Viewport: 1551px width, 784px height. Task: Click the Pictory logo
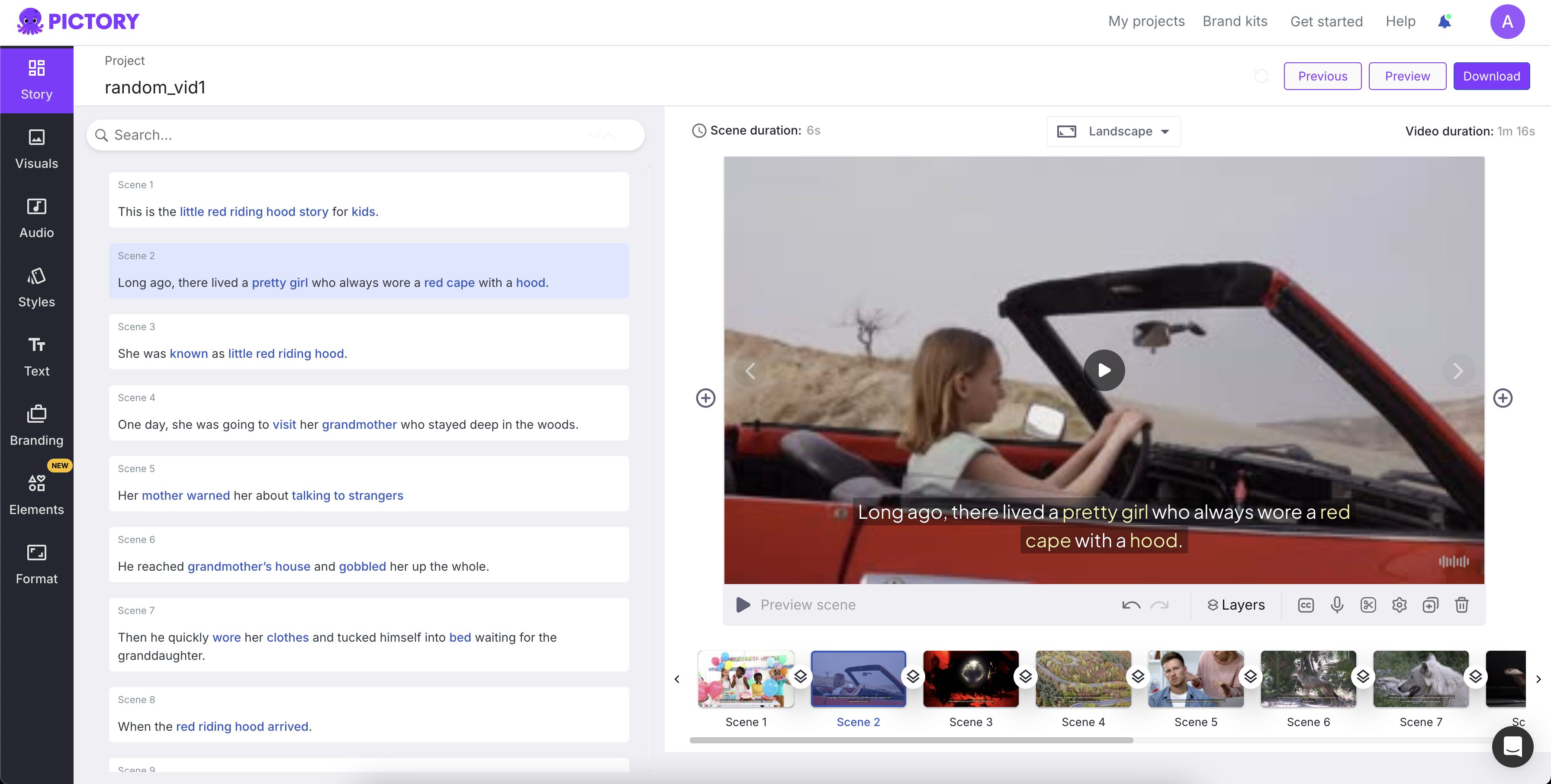(78, 22)
